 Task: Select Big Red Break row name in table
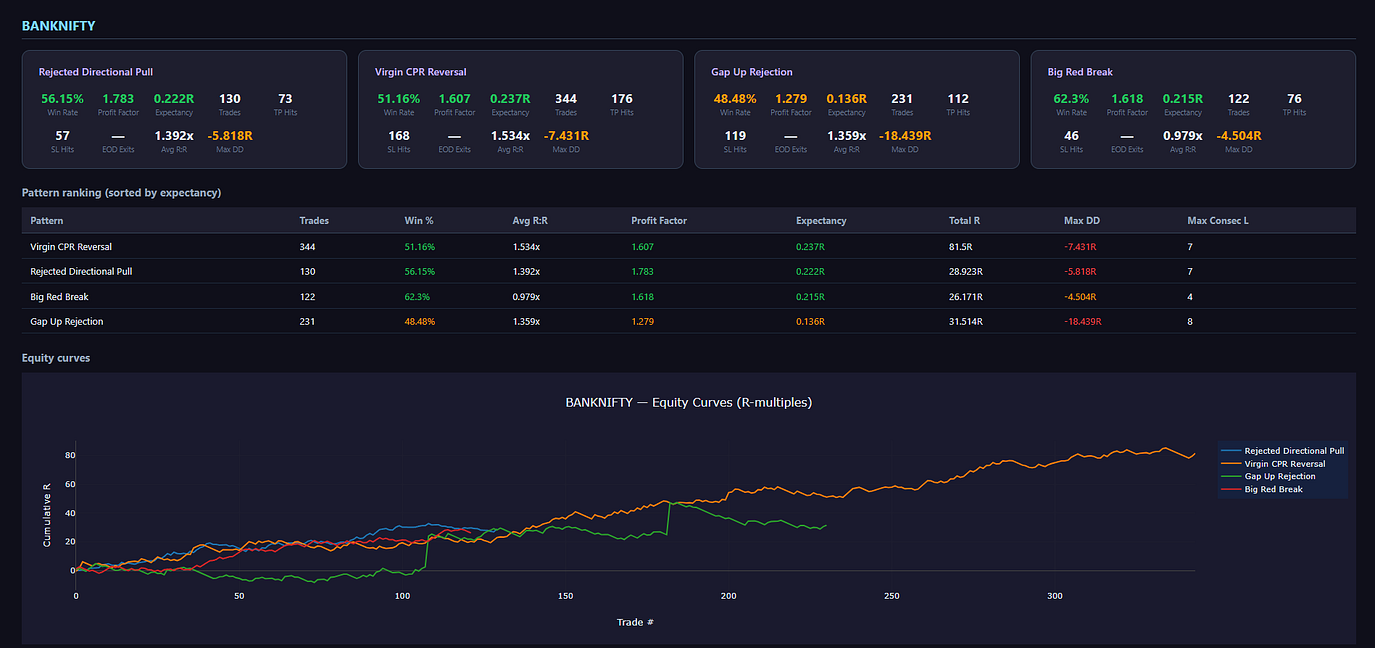point(59,296)
